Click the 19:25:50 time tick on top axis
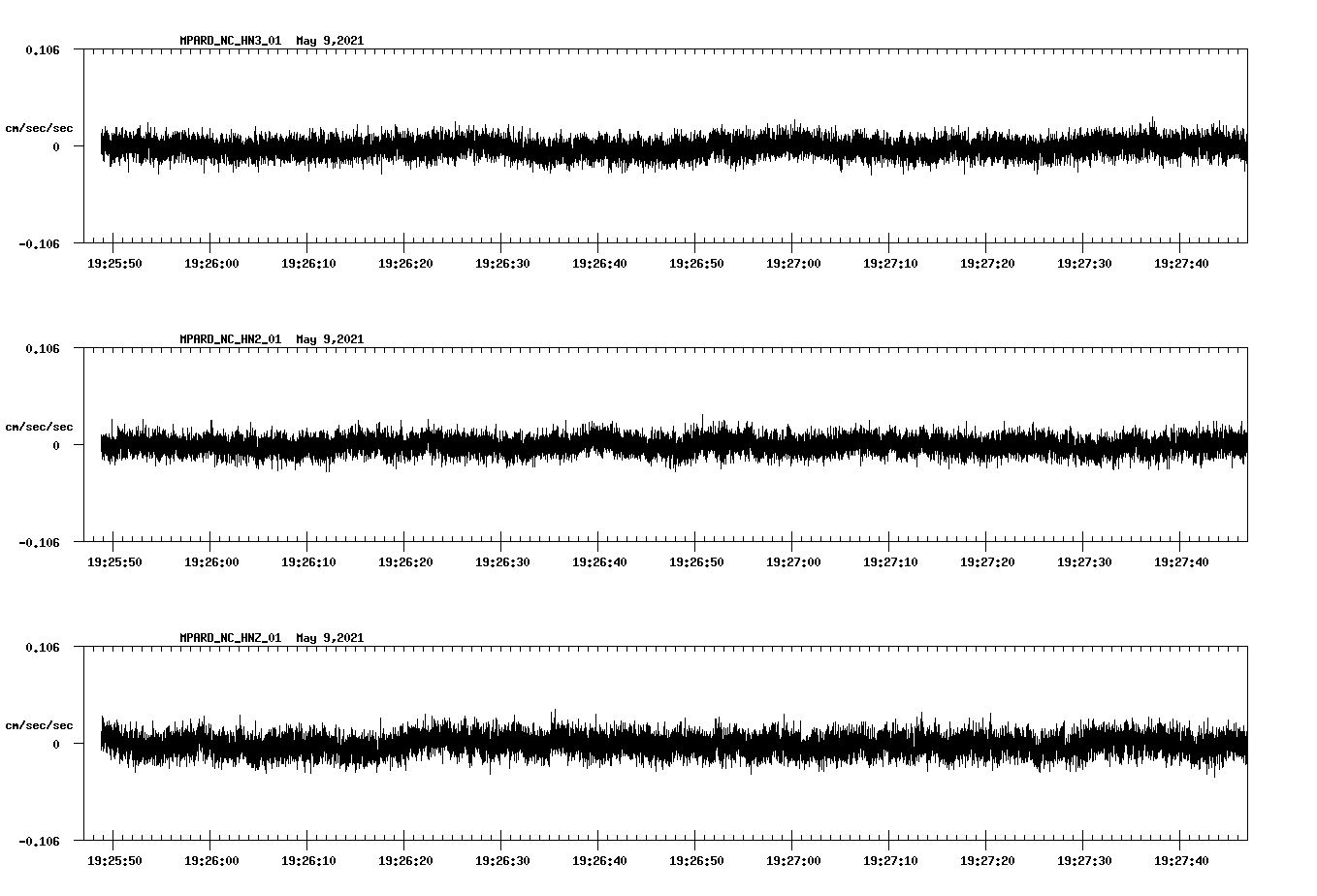Screen dimensions: 1317x896 tap(112, 261)
